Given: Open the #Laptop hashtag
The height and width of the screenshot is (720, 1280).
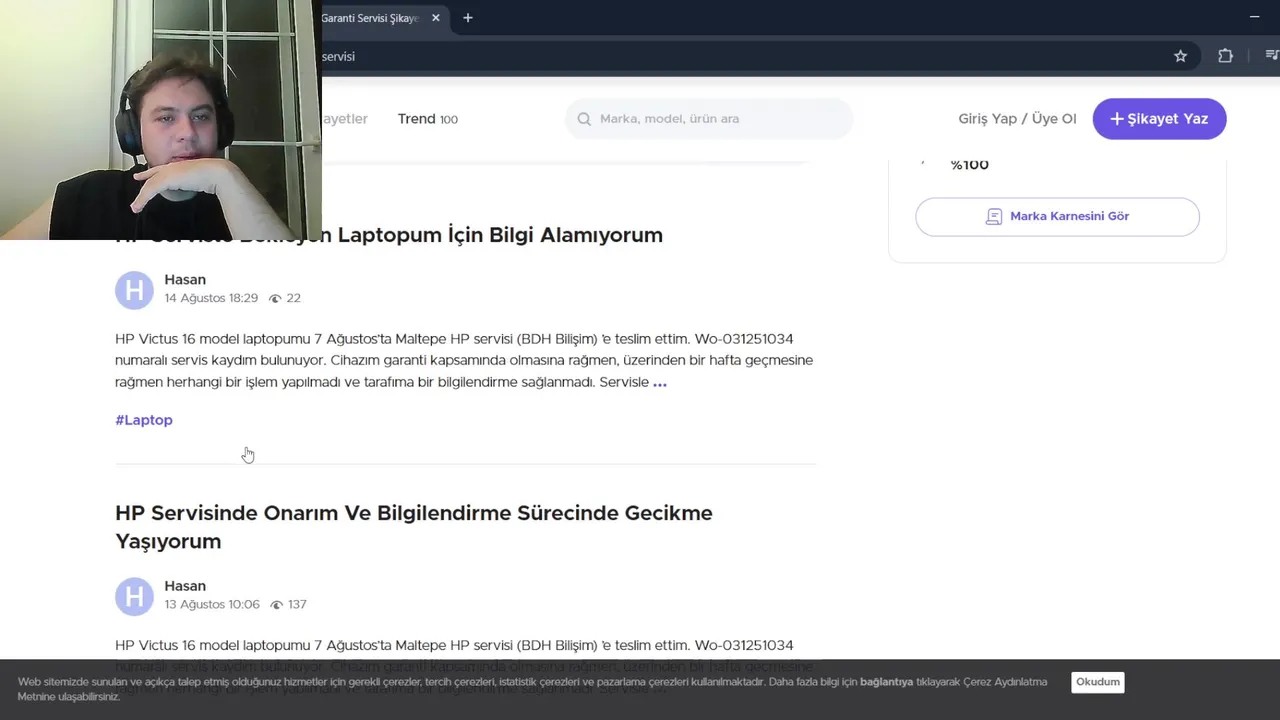Looking at the screenshot, I should (x=144, y=420).
